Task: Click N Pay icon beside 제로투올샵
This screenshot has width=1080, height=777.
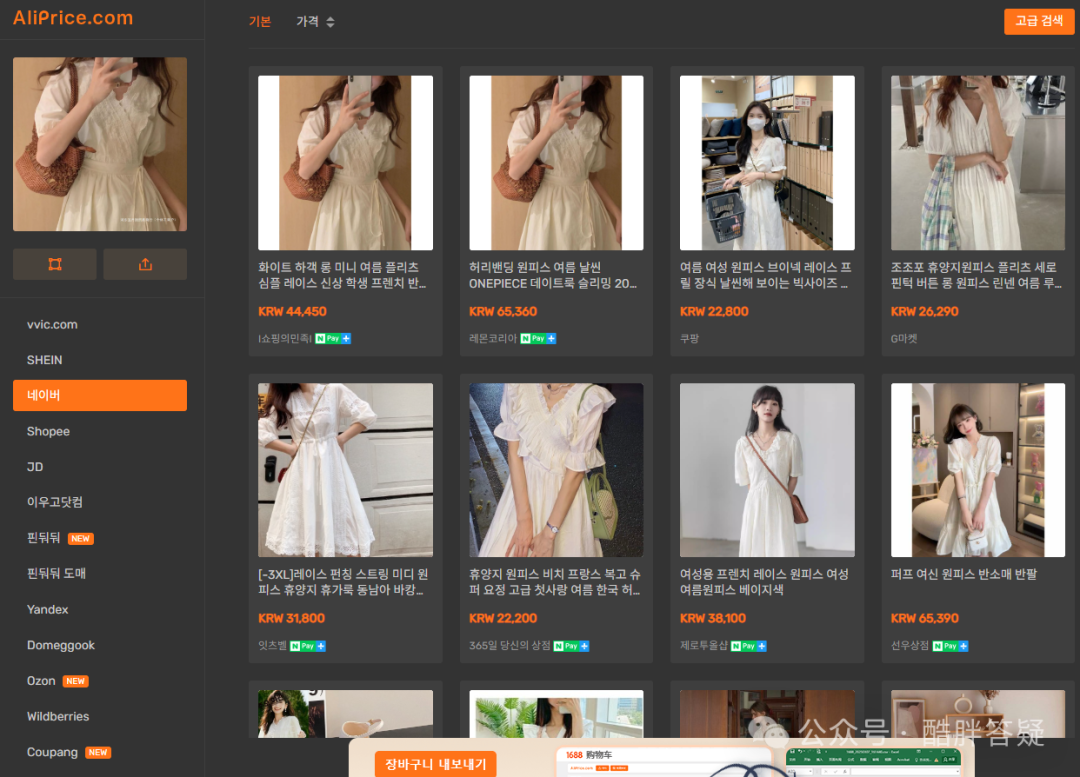Action: [x=748, y=646]
